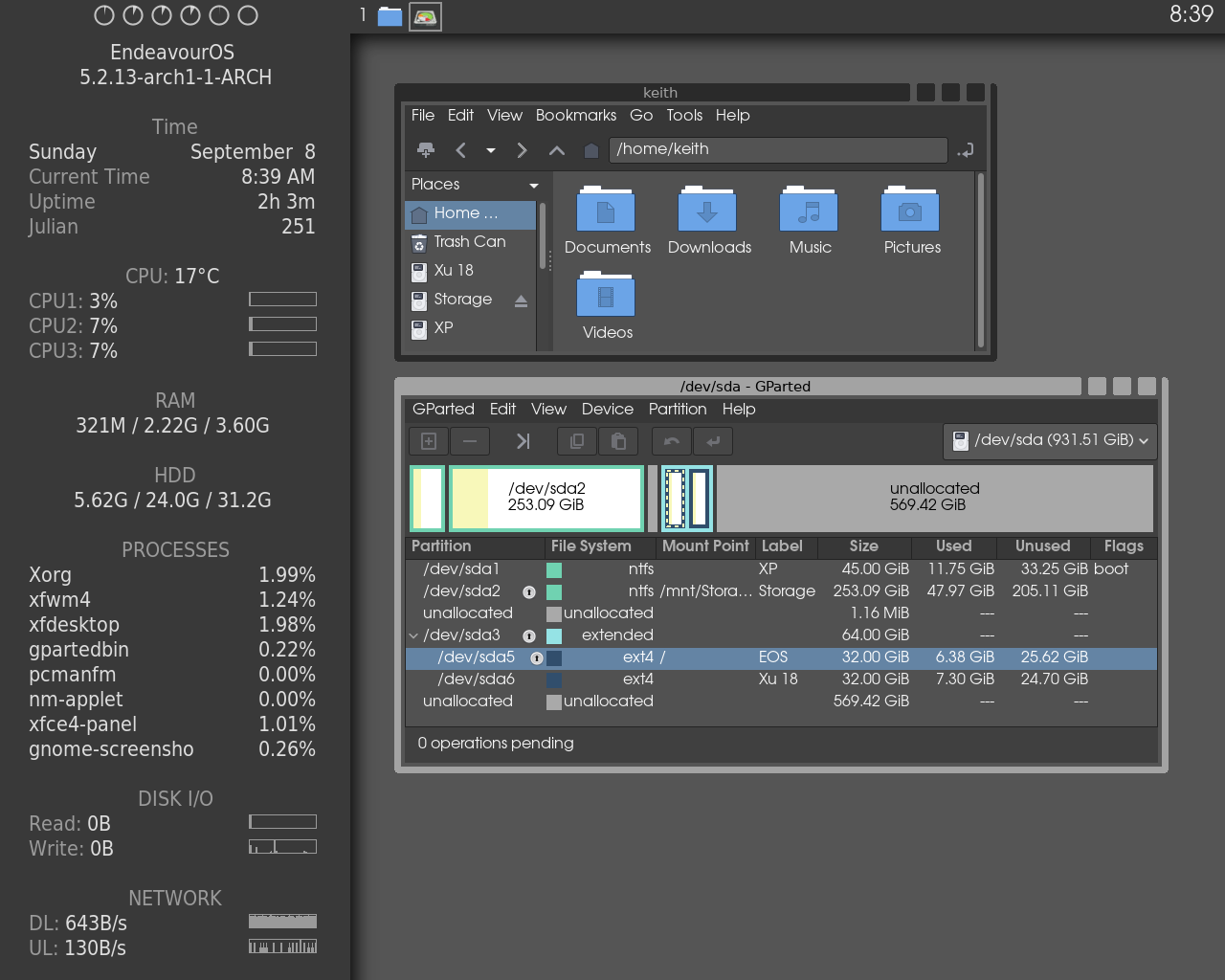The height and width of the screenshot is (980, 1225).
Task: Go to parent folder with up arrow
Action: point(556,150)
